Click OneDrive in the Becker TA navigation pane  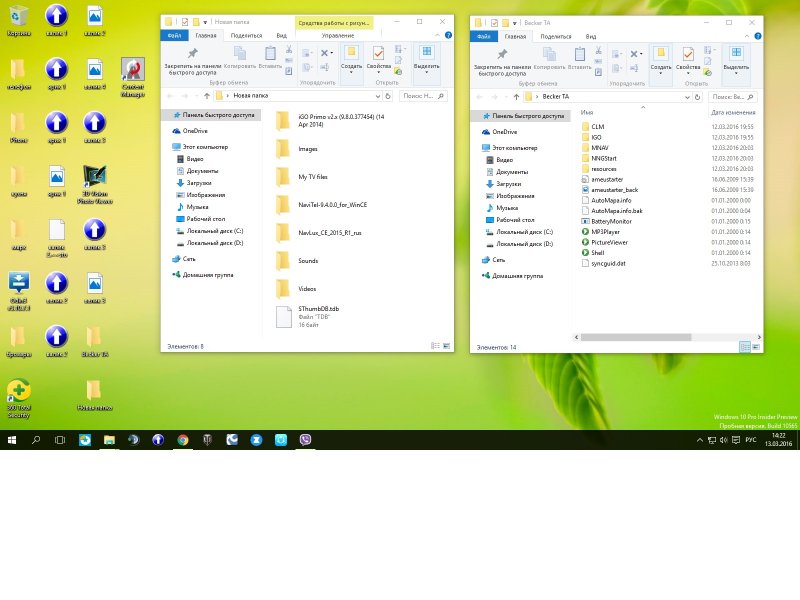506,132
